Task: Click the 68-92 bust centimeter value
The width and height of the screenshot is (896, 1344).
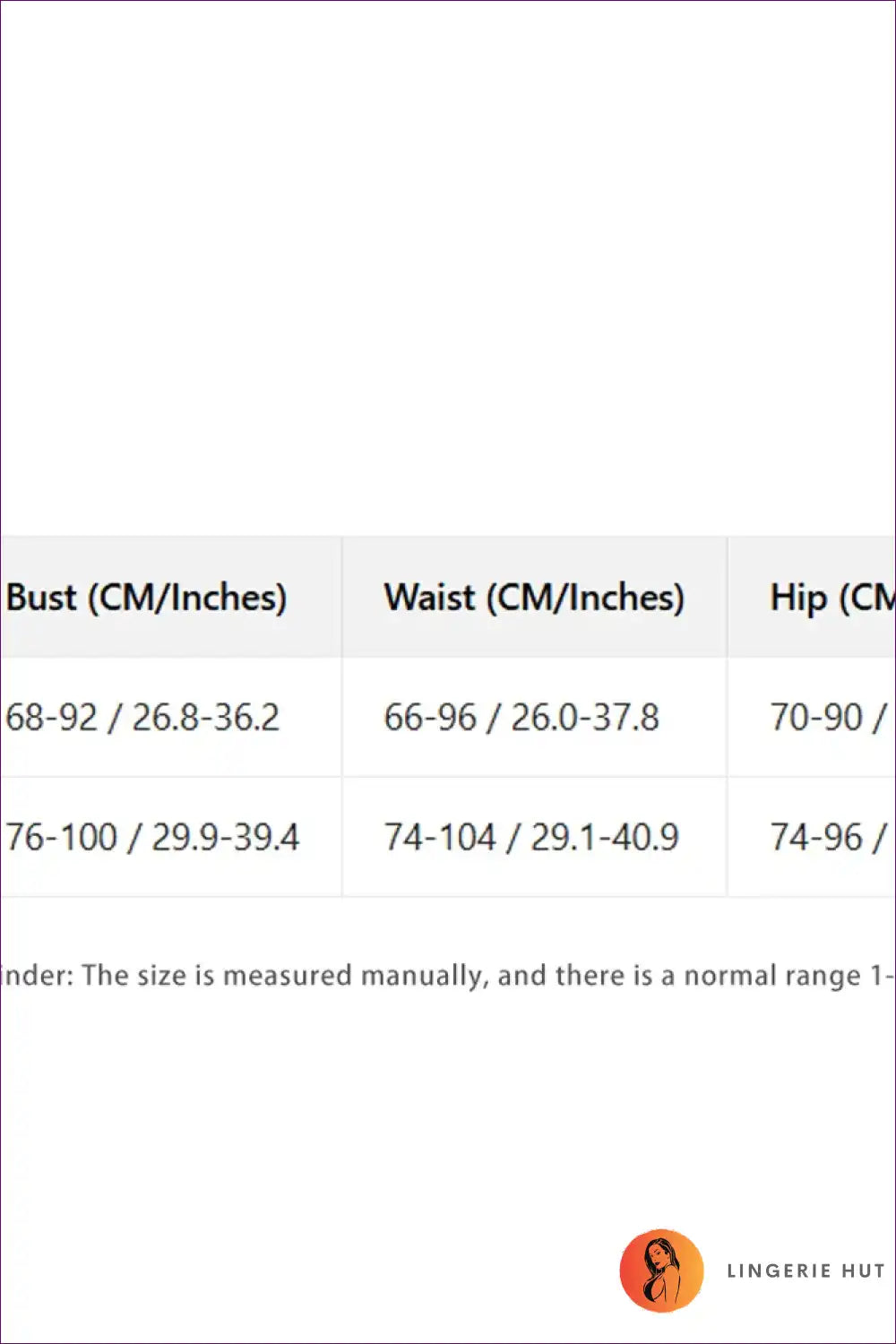Action: point(51,718)
